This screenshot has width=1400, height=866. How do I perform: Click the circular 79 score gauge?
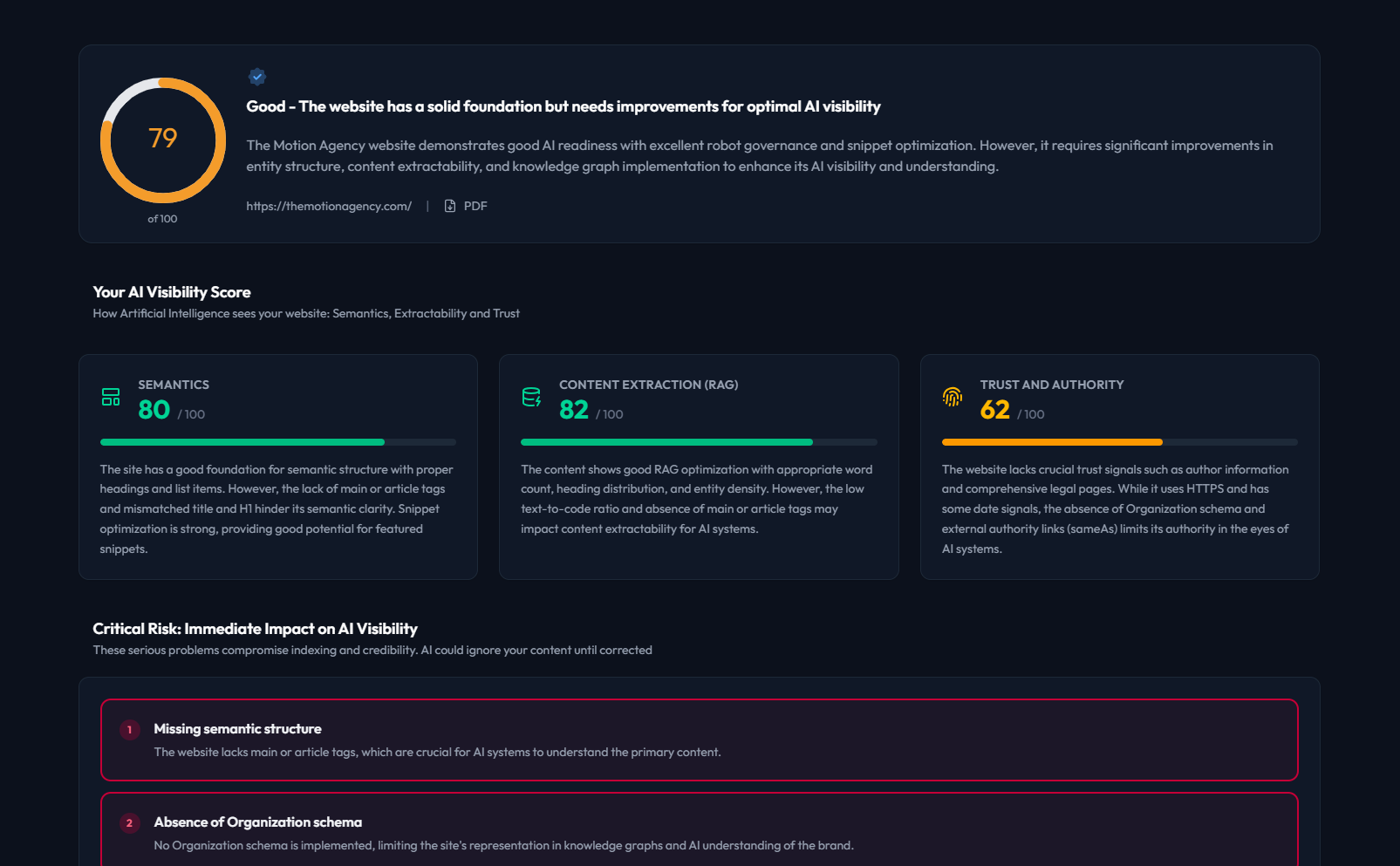[163, 140]
